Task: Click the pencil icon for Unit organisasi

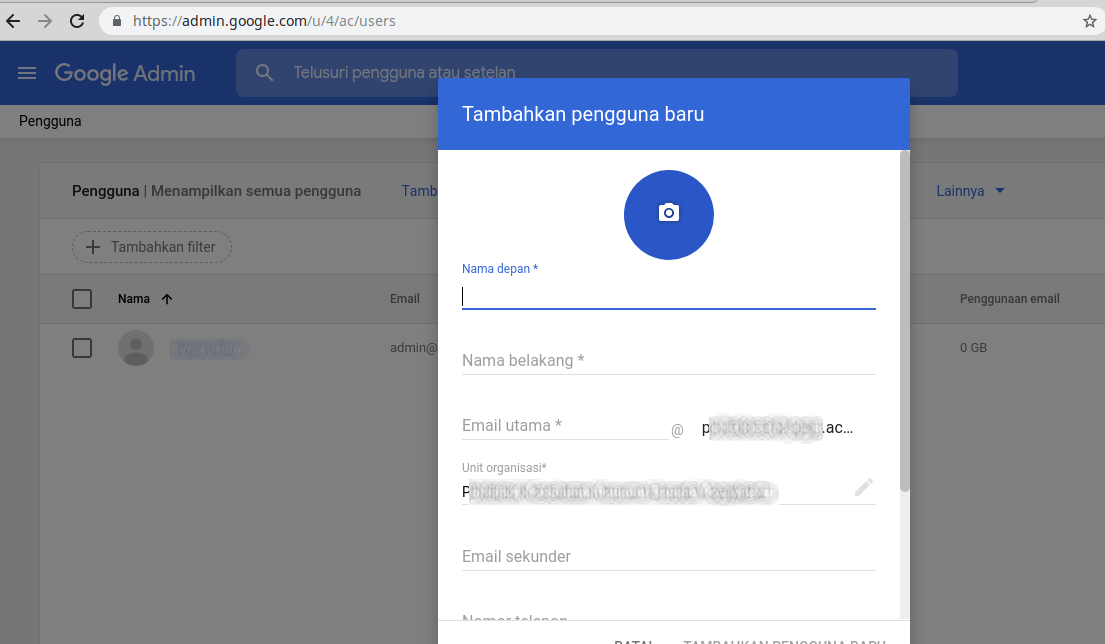Action: point(863,487)
